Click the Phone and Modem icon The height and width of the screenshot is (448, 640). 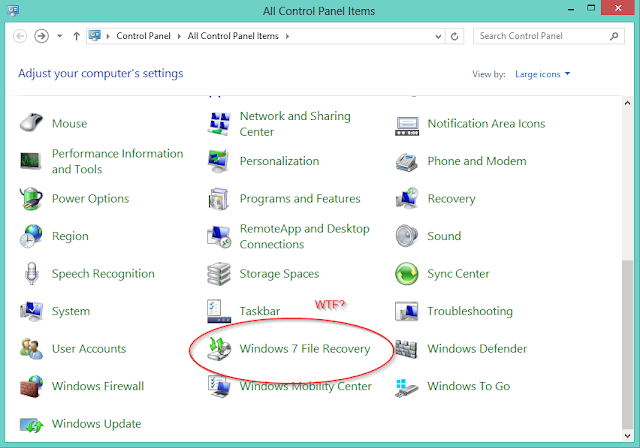407,162
